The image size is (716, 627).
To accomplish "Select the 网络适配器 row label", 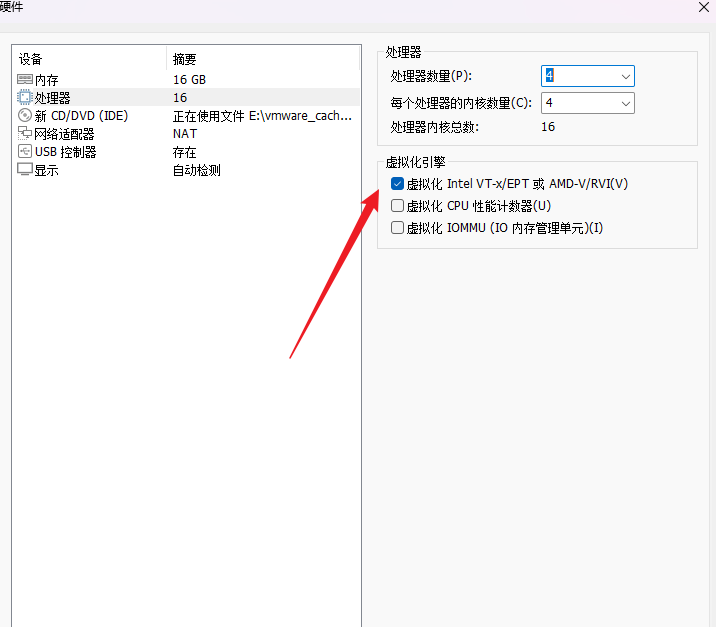I will click(64, 134).
